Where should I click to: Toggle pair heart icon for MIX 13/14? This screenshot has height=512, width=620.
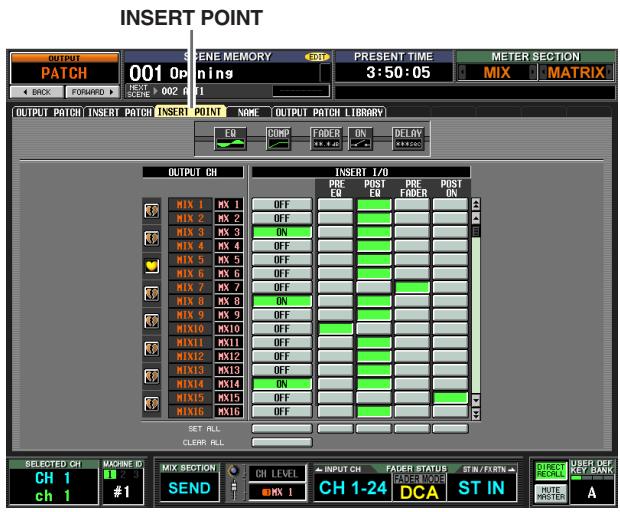[x=151, y=376]
